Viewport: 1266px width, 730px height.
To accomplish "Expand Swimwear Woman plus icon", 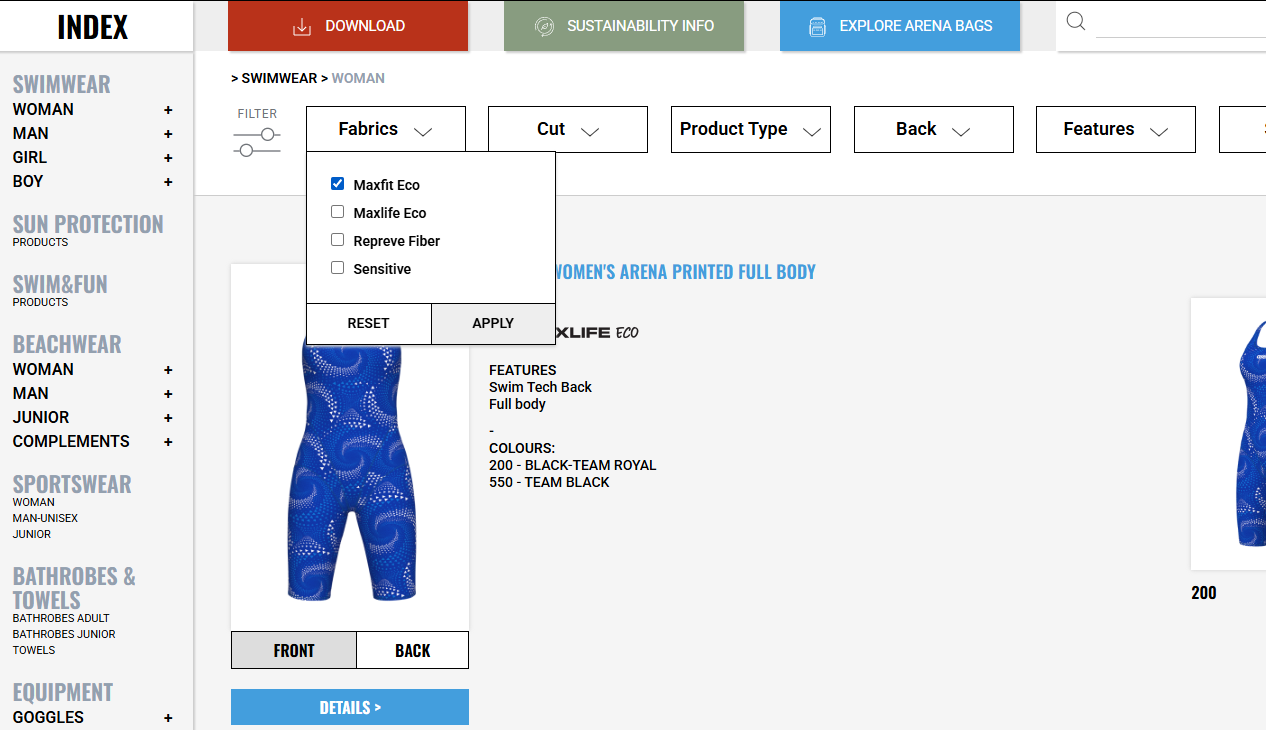I will point(168,110).
